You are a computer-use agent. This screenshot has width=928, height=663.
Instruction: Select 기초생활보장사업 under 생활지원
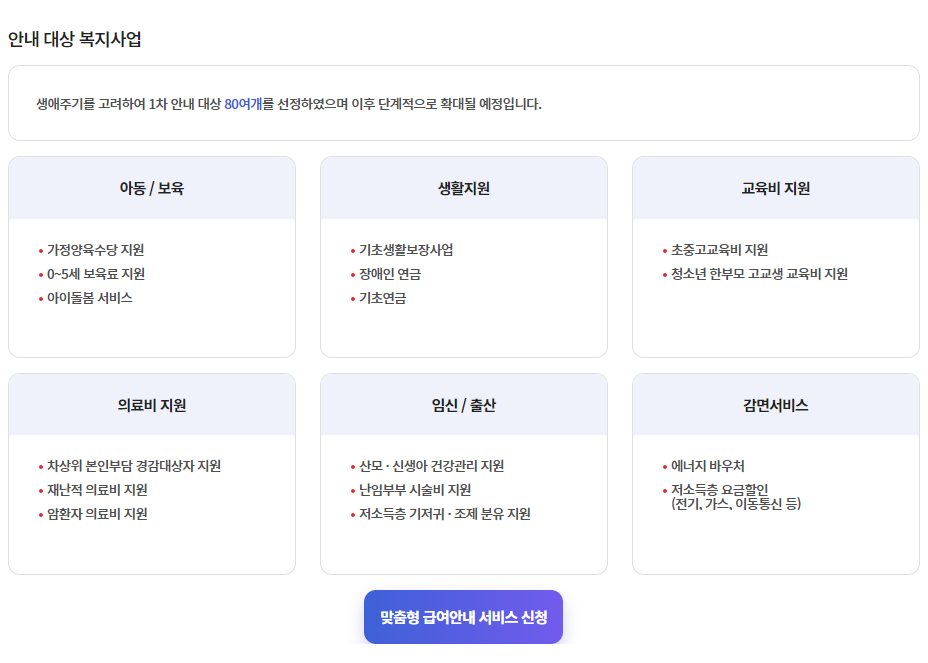point(407,248)
